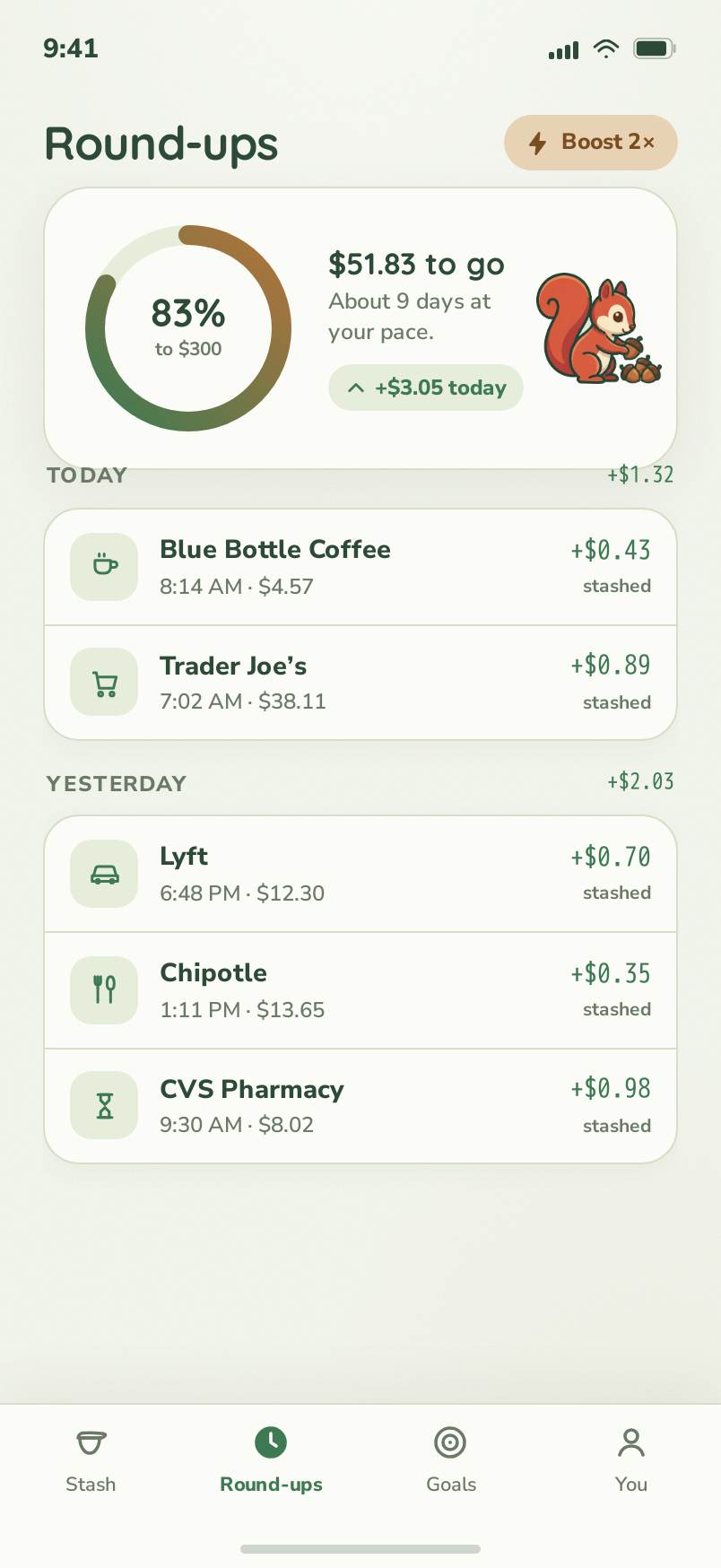Tap the battery icon in status bar

654,48
